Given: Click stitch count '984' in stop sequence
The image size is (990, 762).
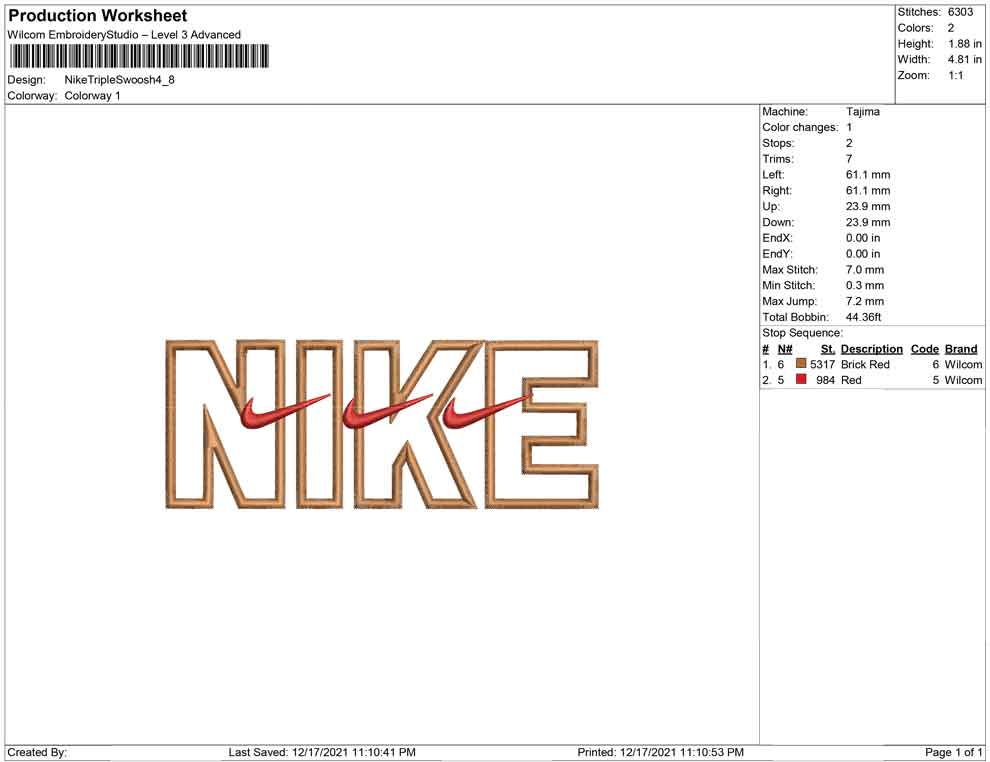Looking at the screenshot, I should point(826,380).
